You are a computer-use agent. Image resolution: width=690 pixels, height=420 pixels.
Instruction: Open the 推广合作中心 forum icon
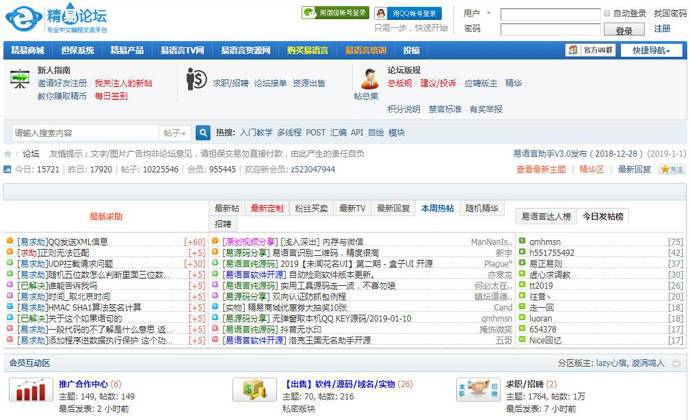tap(30, 391)
